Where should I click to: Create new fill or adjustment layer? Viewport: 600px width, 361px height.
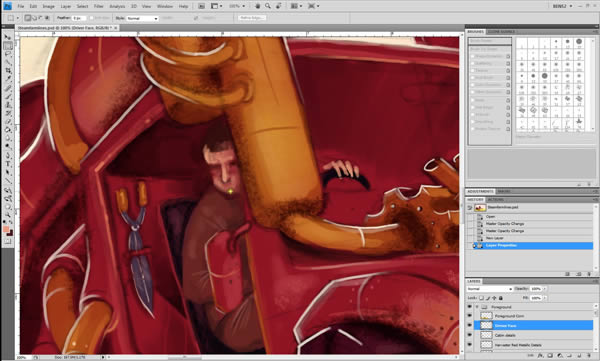tap(559, 356)
